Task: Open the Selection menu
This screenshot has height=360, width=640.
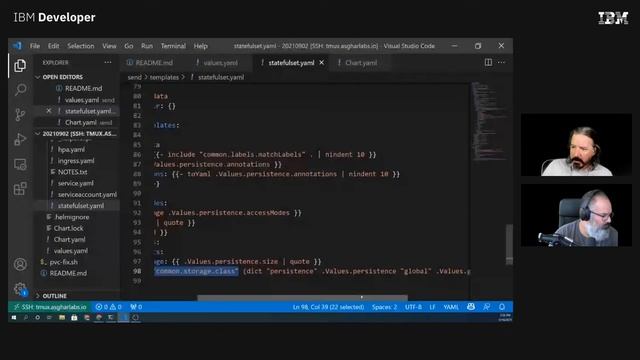Action: pyautogui.click(x=81, y=46)
